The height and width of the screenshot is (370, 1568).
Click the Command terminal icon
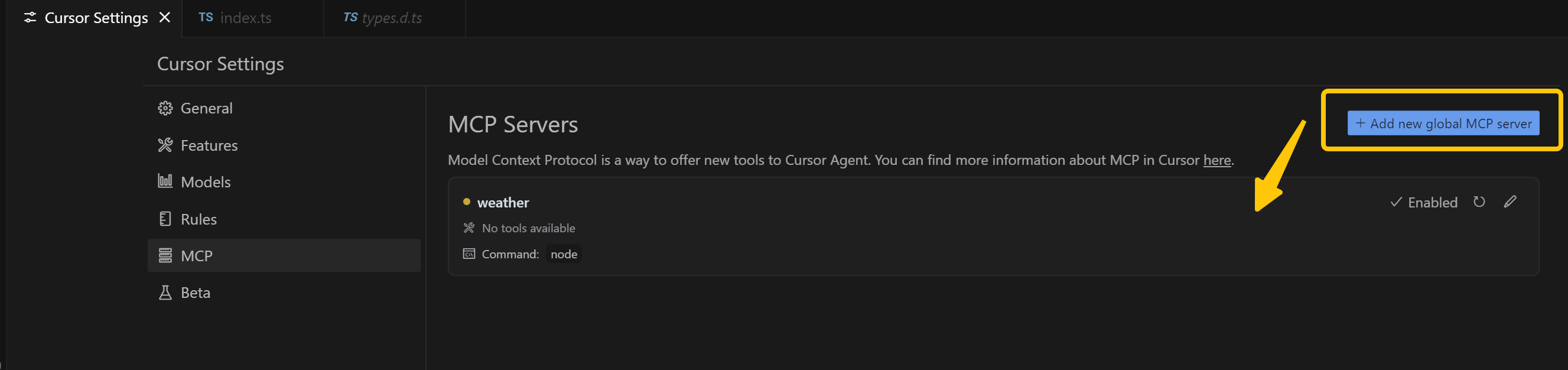[469, 254]
